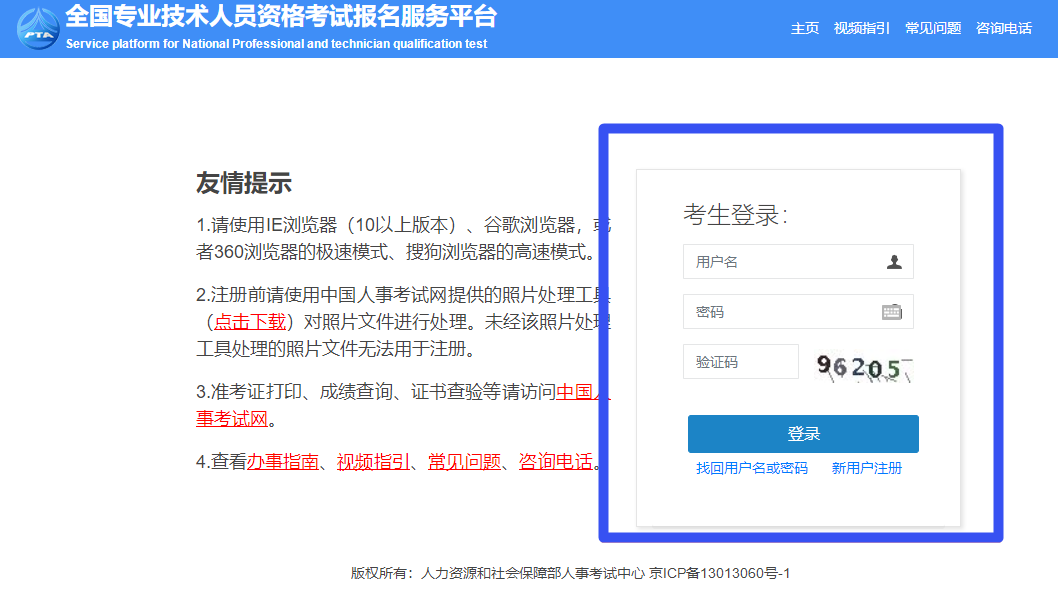
Task: Select the 验证码 captcha input box
Action: pyautogui.click(x=740, y=362)
